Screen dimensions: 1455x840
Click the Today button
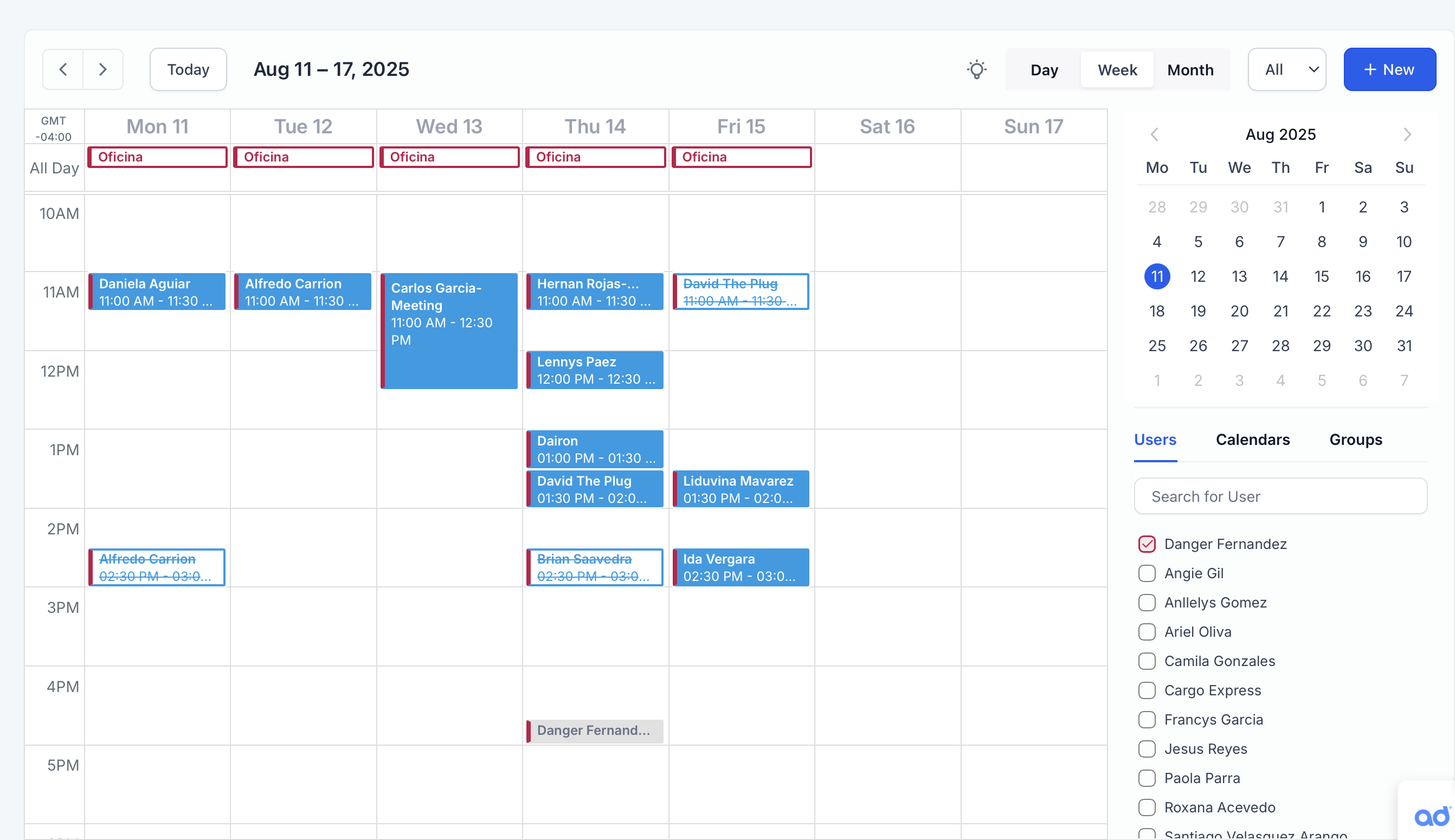(x=188, y=69)
